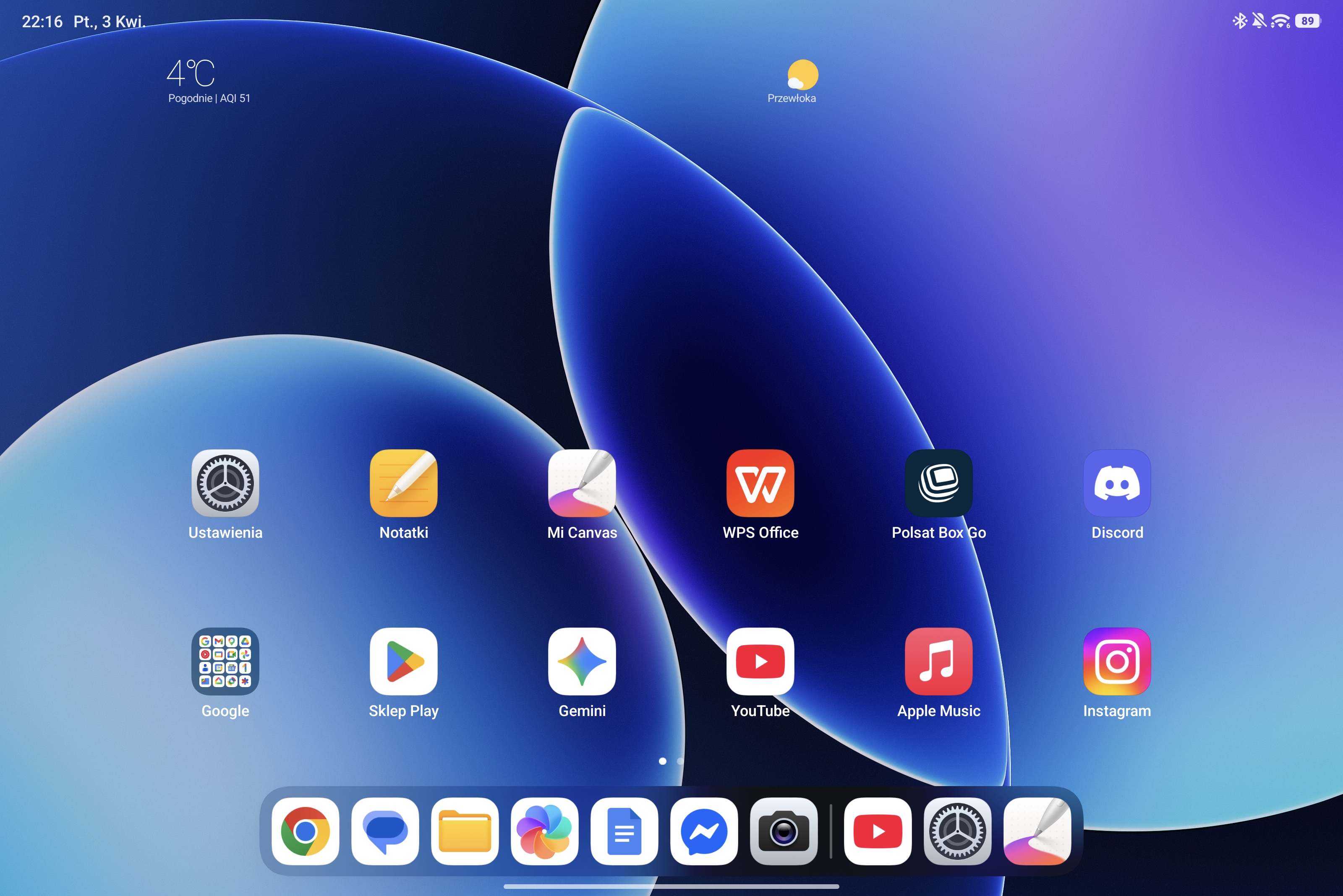Expand the Google apps folder
The image size is (1343, 896).
[225, 662]
